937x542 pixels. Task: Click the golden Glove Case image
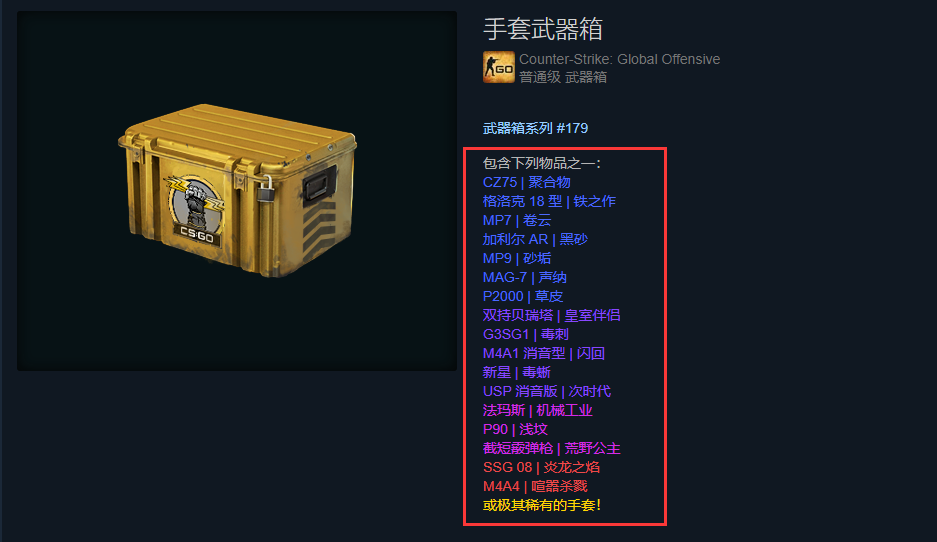[x=237, y=190]
